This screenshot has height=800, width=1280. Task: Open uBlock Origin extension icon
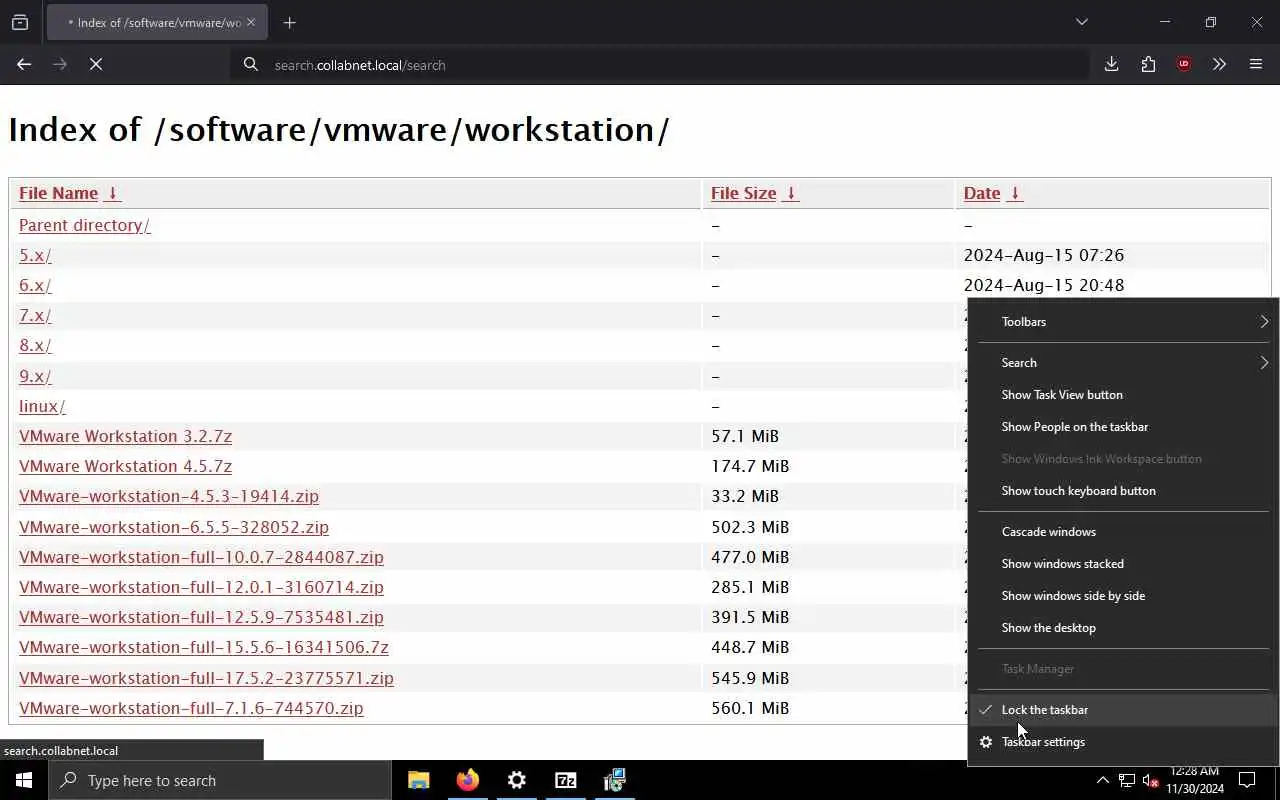[x=1184, y=64]
